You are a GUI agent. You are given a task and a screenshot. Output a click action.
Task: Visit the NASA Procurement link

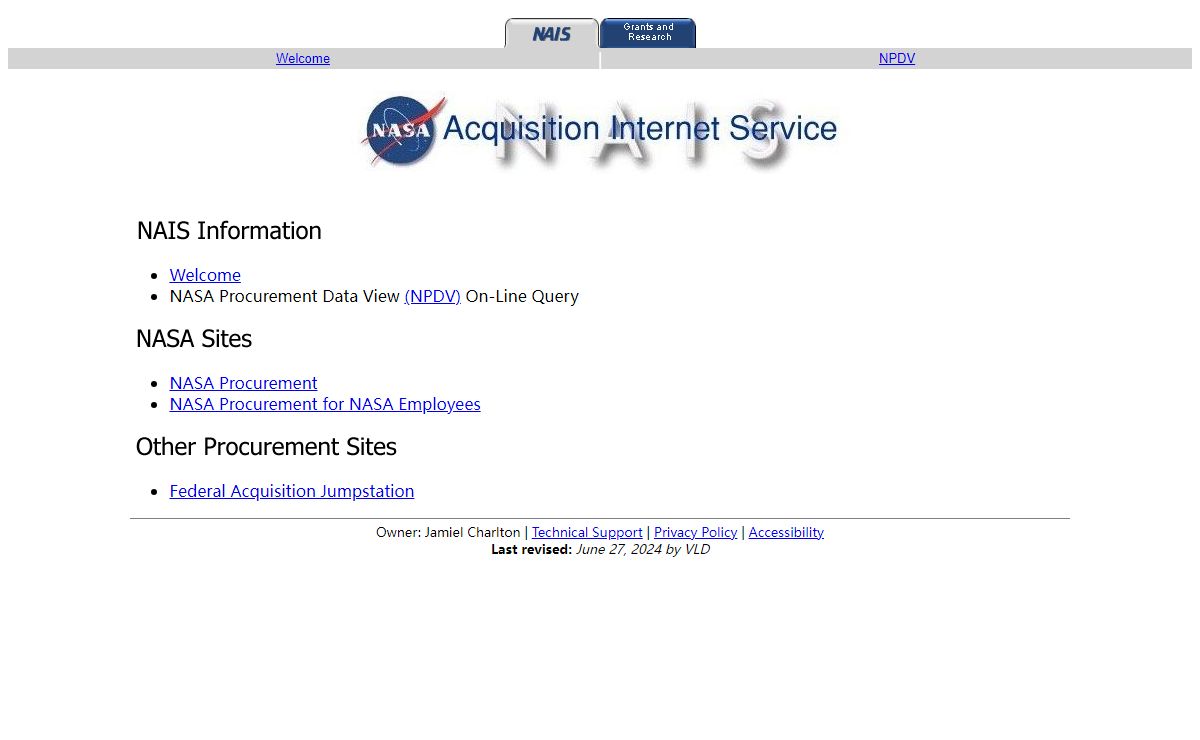click(x=243, y=383)
